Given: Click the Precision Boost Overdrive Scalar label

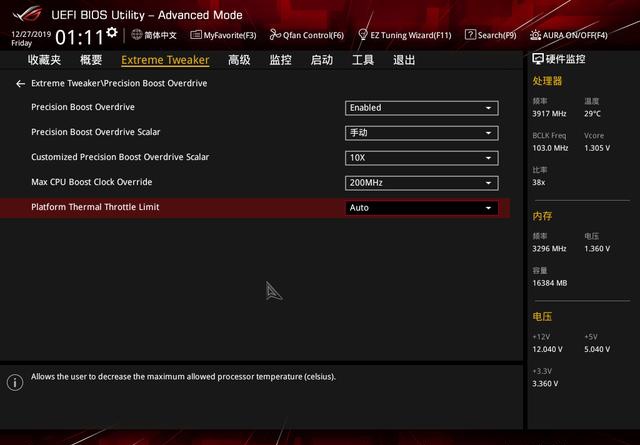Looking at the screenshot, I should click(x=96, y=132).
